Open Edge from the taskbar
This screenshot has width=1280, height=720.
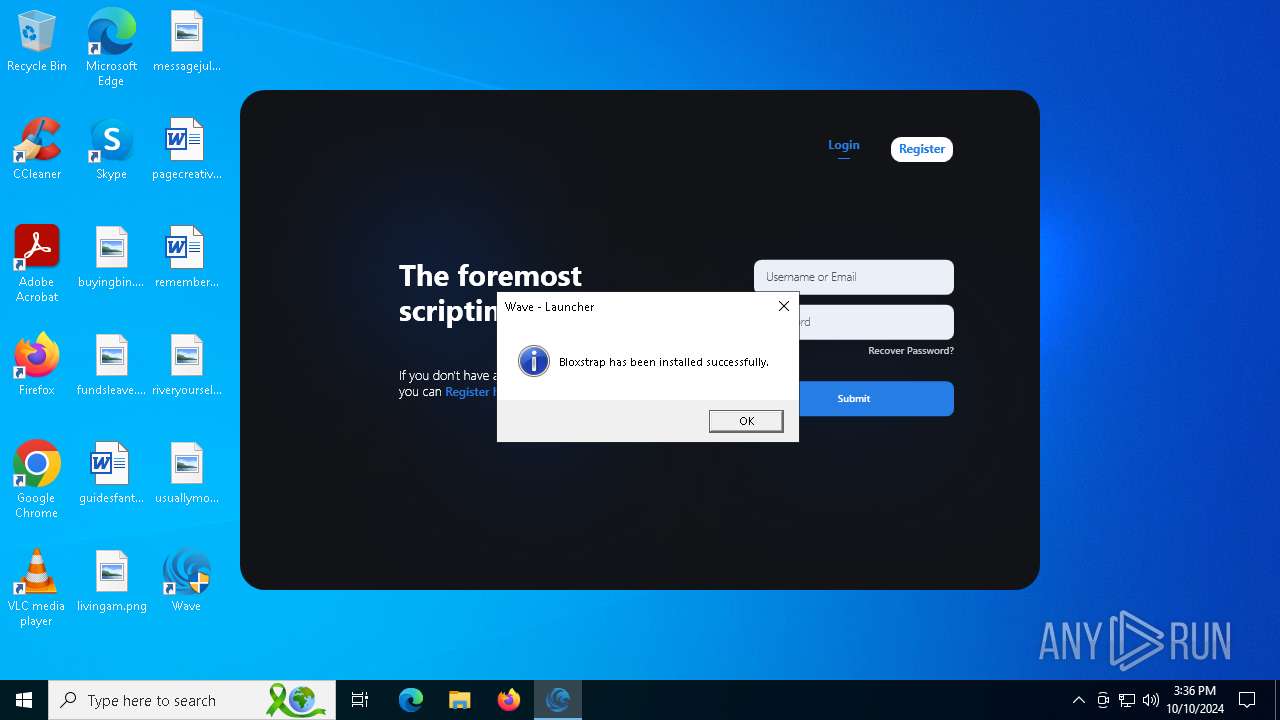(x=411, y=700)
